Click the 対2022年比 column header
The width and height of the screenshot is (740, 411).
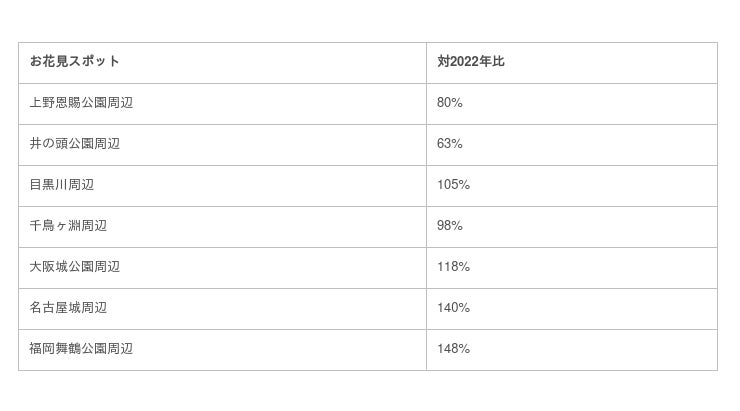[x=471, y=62]
